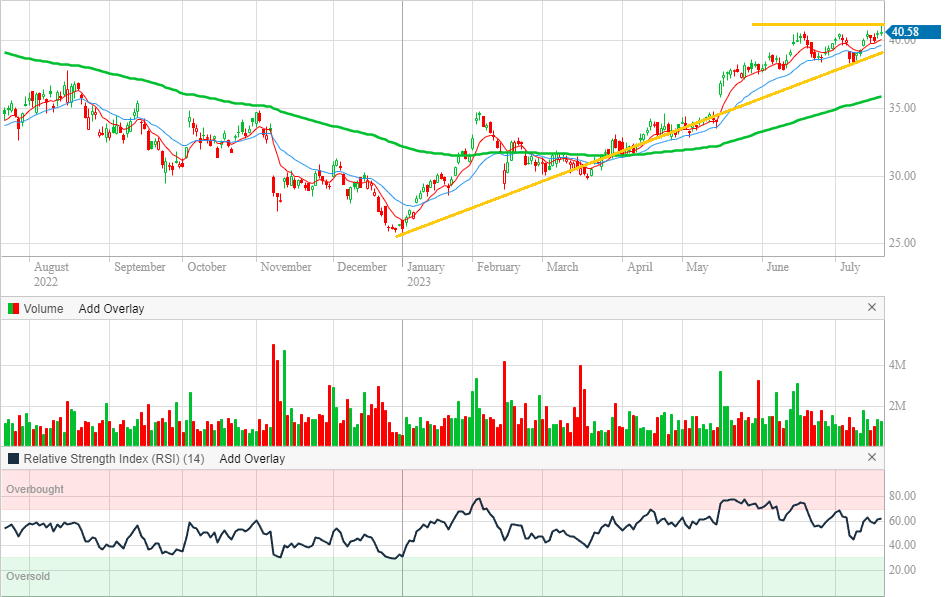Click the April label on time axis
The width and height of the screenshot is (945, 597).
639,267
